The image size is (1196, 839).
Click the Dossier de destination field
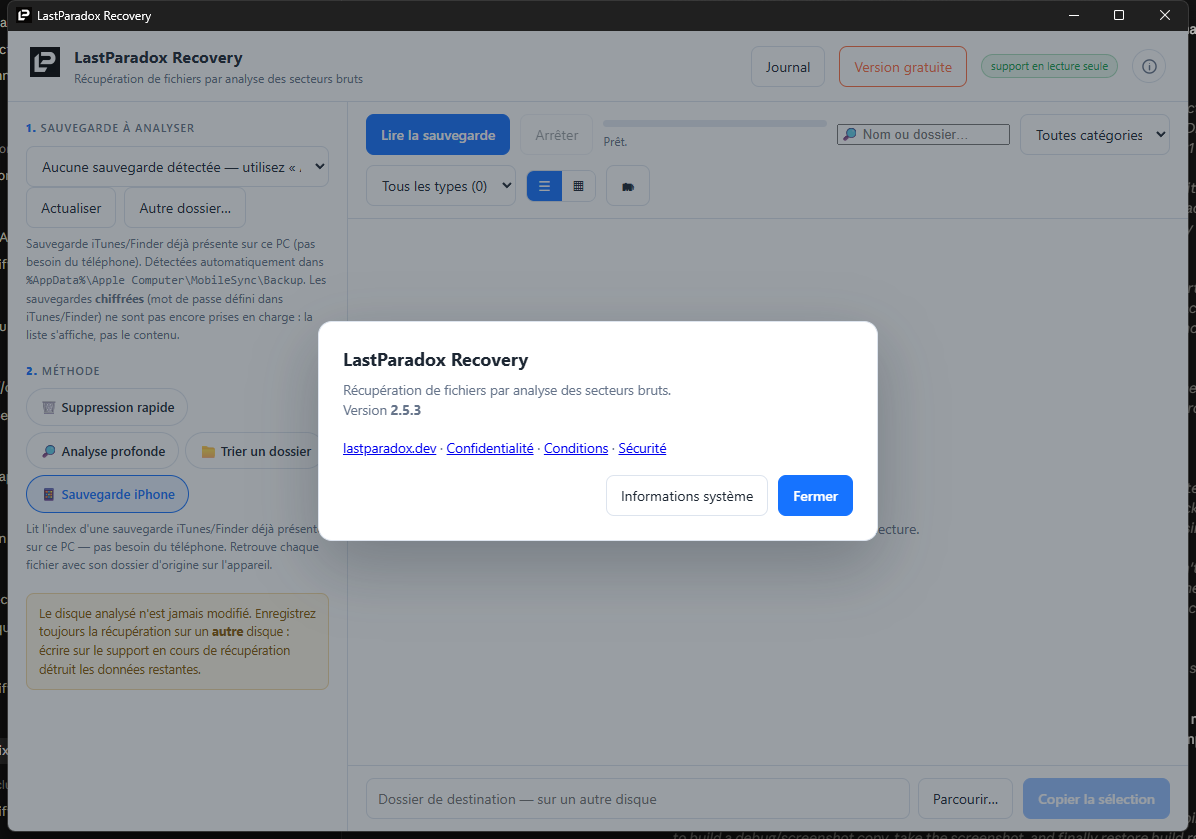638,799
